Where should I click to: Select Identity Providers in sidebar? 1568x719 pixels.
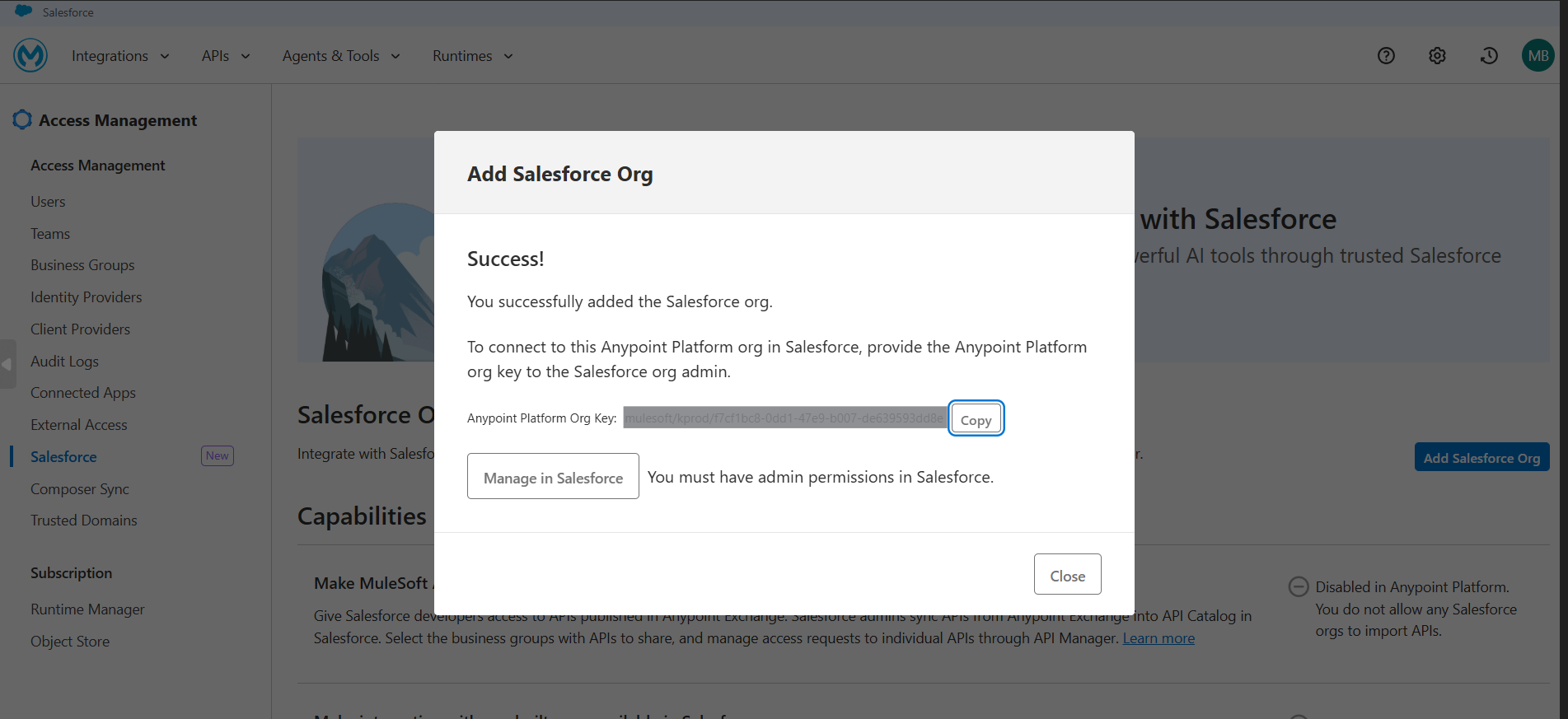(x=86, y=297)
